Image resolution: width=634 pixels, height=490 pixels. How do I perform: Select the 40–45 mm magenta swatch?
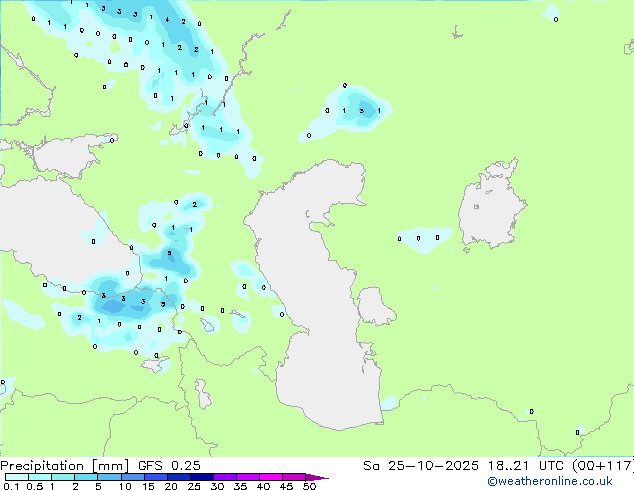click(x=271, y=477)
